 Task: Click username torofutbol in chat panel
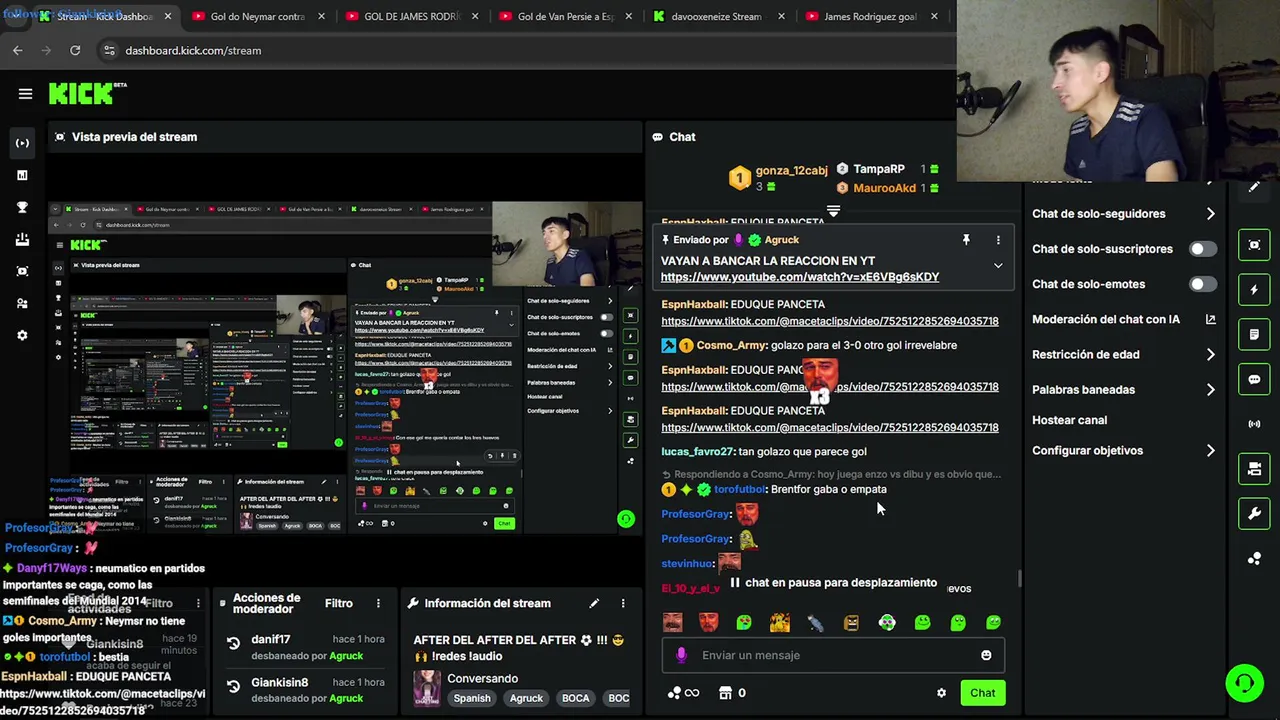pyautogui.click(x=739, y=490)
